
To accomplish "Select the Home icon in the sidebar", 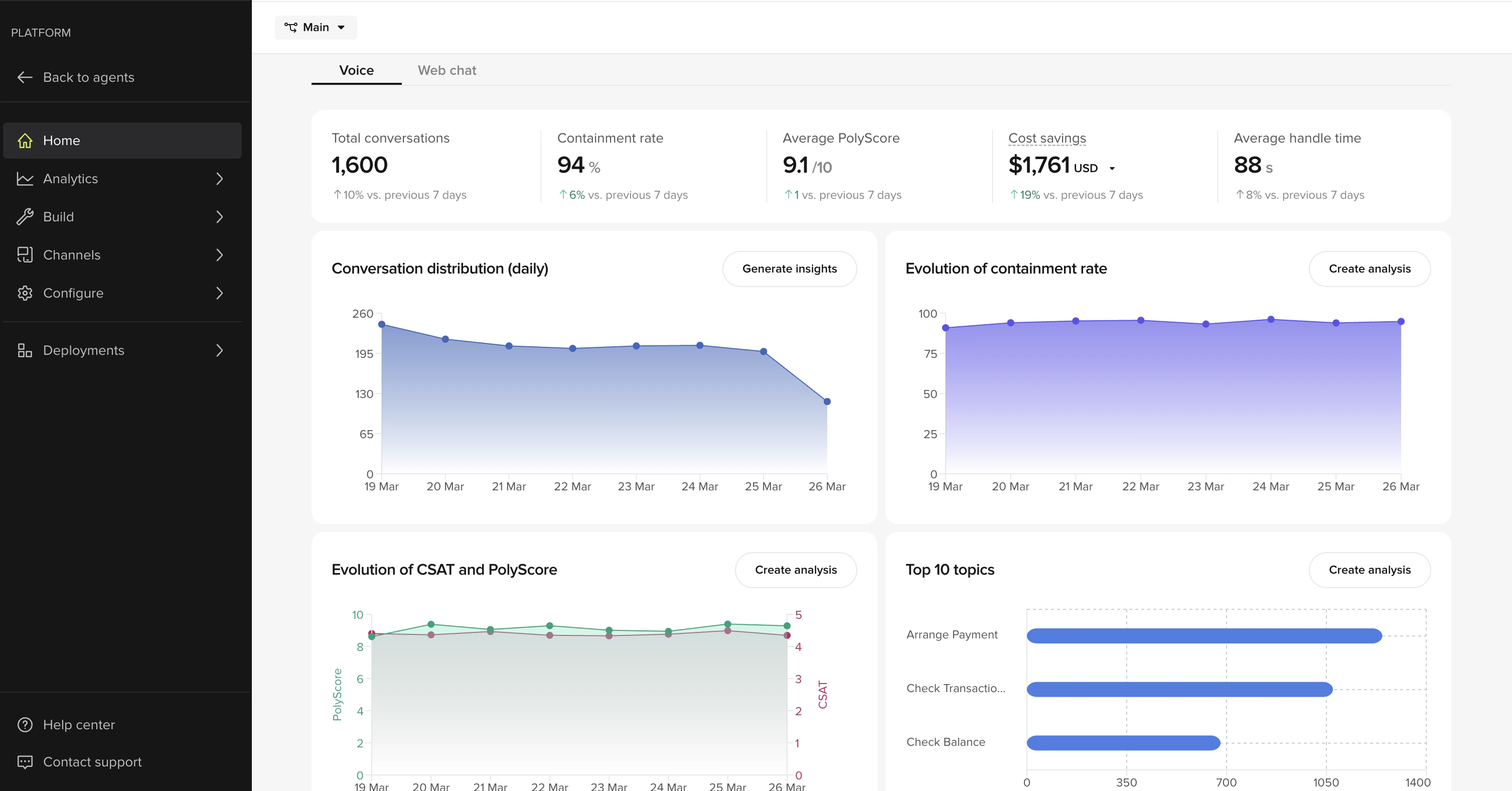I will pyautogui.click(x=25, y=141).
